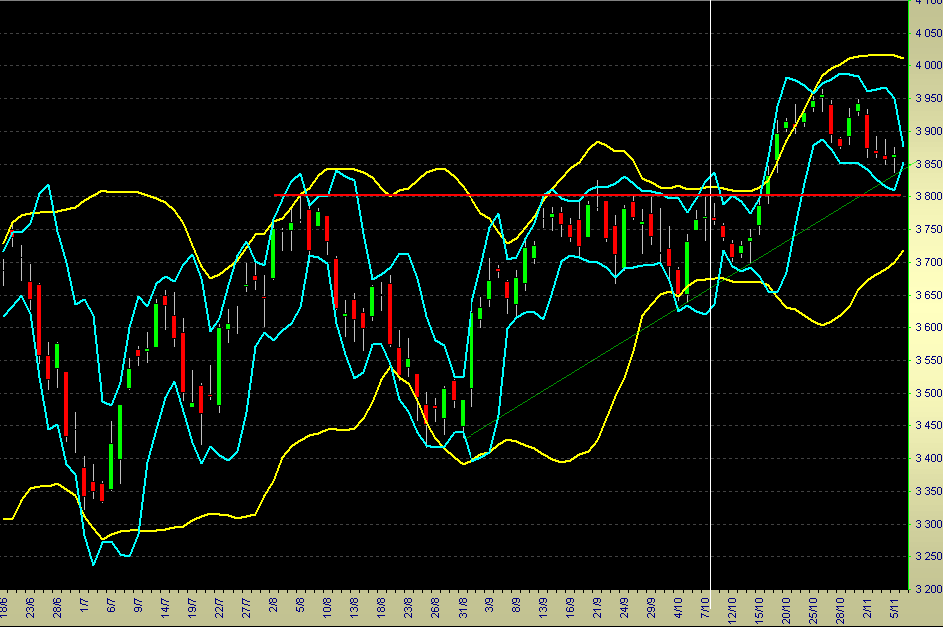943x627 pixels.
Task: Select the 4 000 price label on scale
Action: click(x=926, y=66)
